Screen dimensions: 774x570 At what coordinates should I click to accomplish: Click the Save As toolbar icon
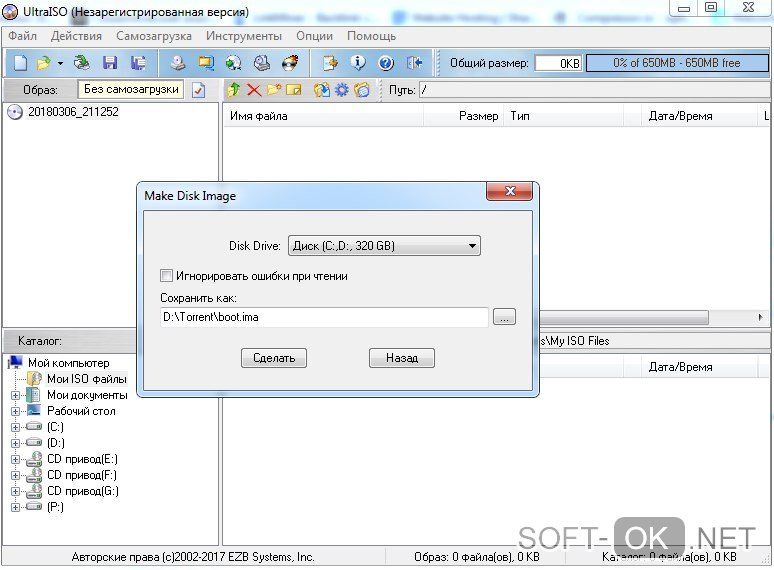tap(138, 63)
